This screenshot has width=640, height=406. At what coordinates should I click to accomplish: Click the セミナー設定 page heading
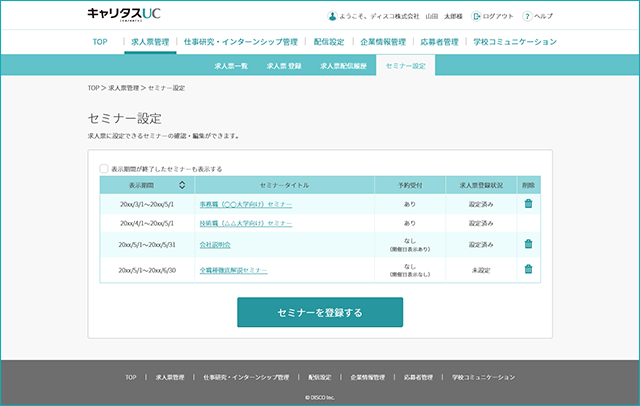point(125,118)
